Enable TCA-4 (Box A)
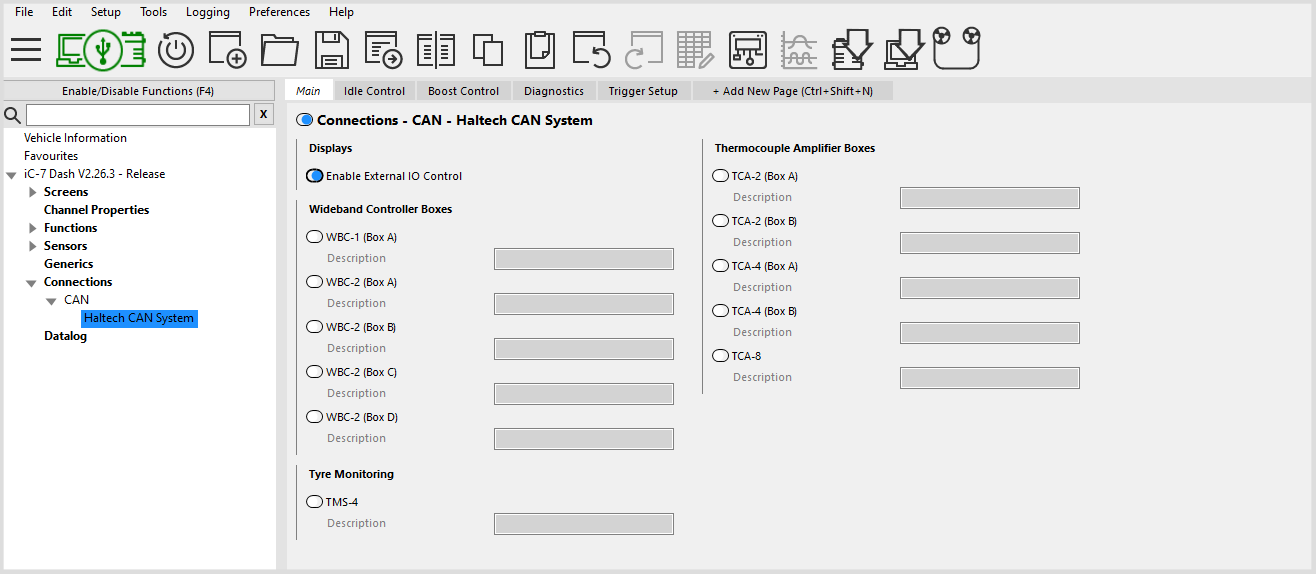 click(720, 266)
